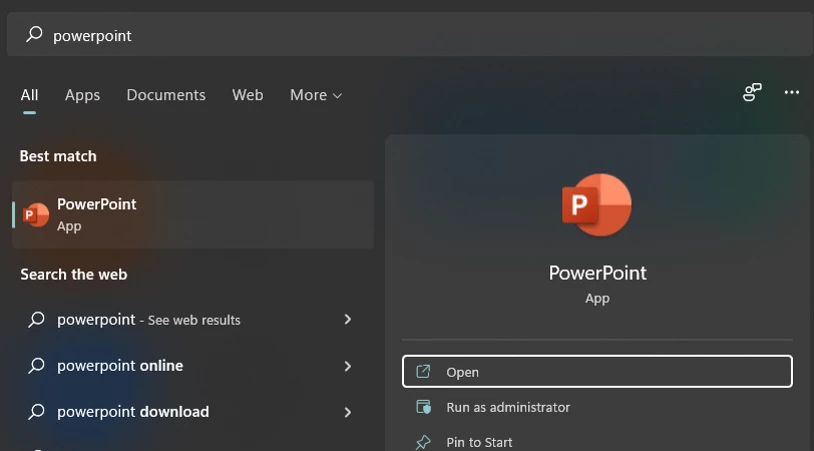Switch to the Web tab
Image resolution: width=814 pixels, height=451 pixels.
(248, 95)
